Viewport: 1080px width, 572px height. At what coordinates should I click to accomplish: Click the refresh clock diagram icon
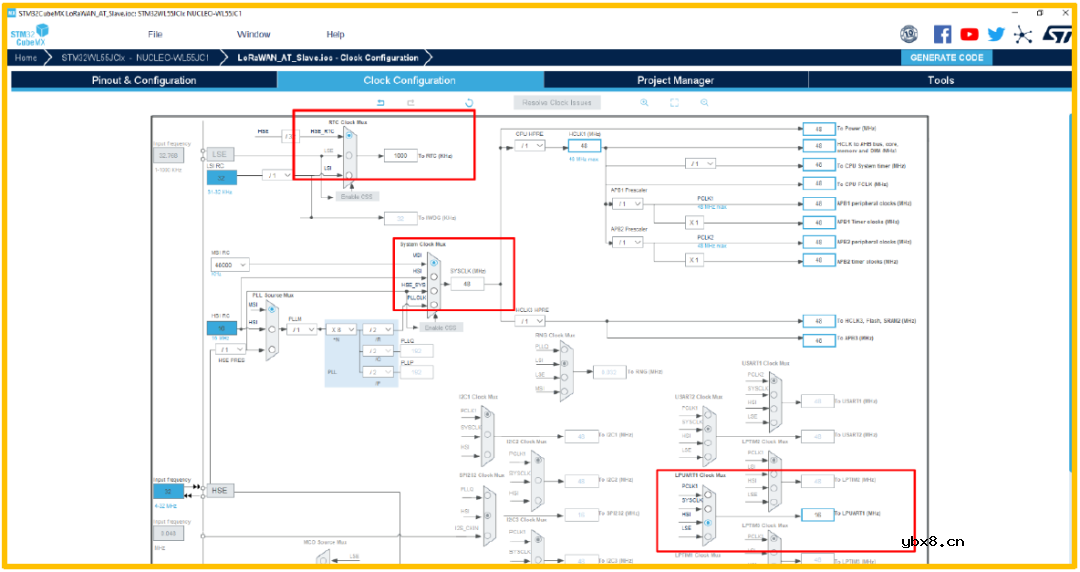click(469, 103)
